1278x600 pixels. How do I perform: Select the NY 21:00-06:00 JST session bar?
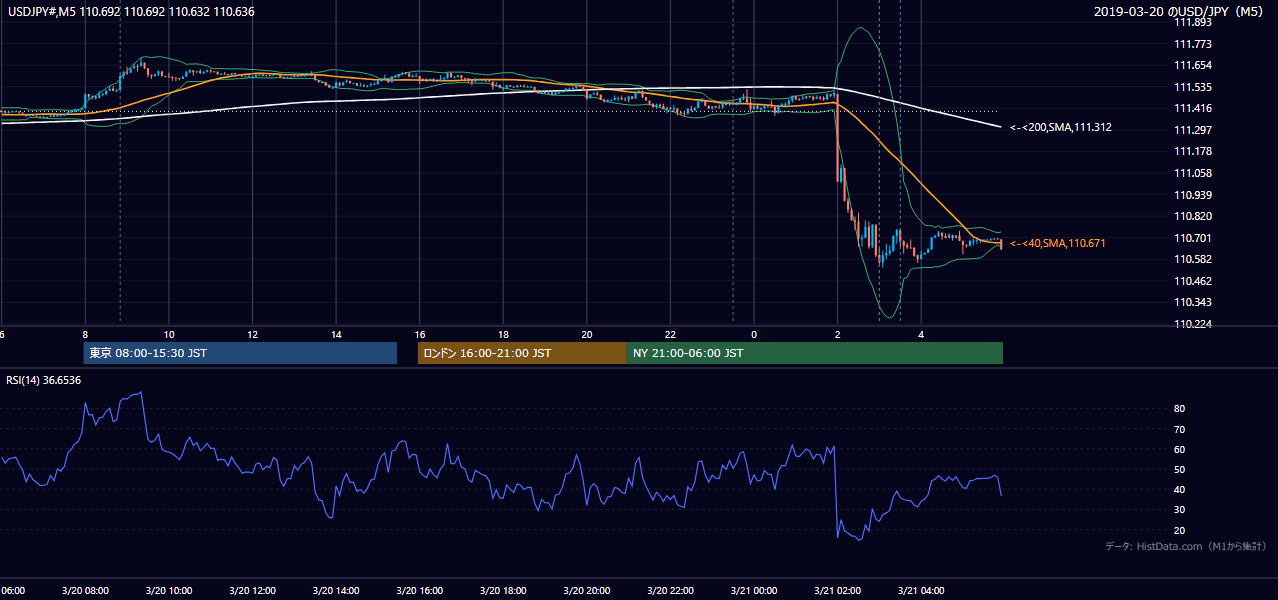tap(815, 353)
